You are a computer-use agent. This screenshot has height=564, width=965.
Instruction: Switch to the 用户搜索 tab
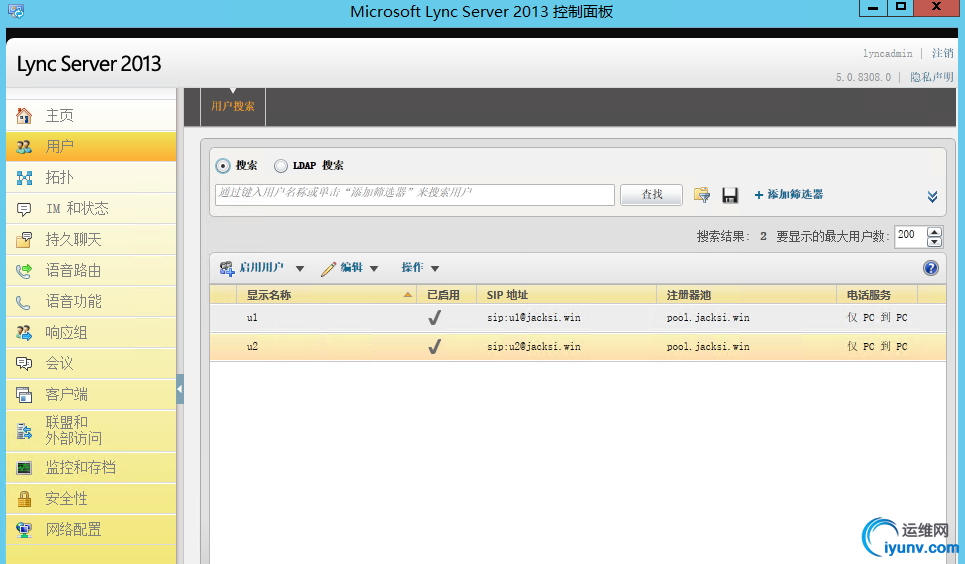[233, 107]
